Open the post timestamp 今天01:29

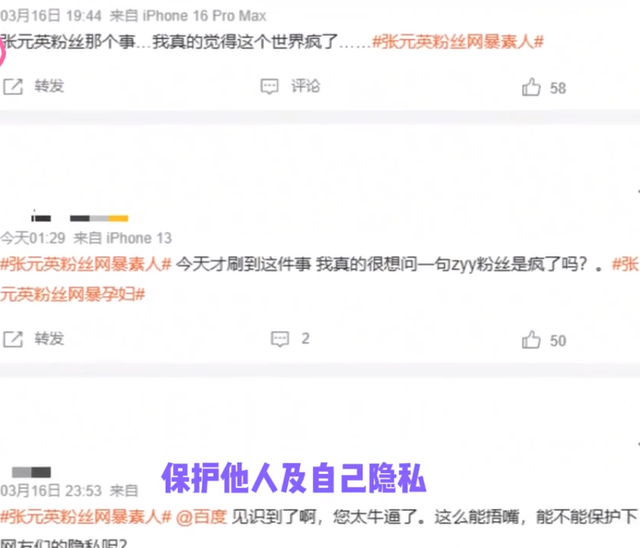(33, 238)
